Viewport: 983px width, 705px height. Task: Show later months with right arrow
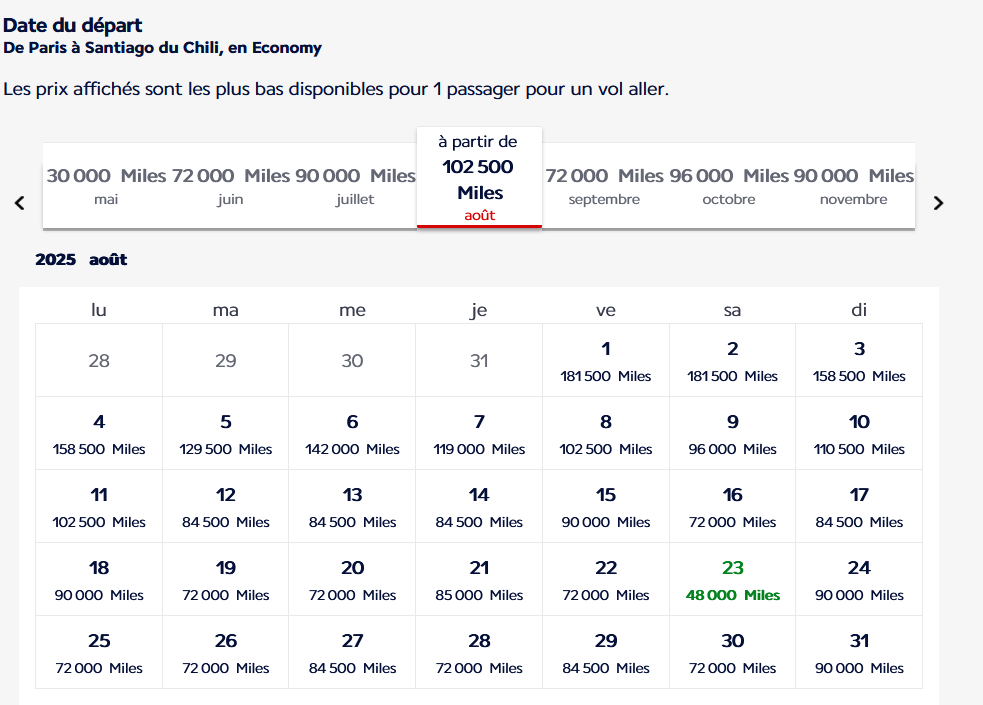938,203
